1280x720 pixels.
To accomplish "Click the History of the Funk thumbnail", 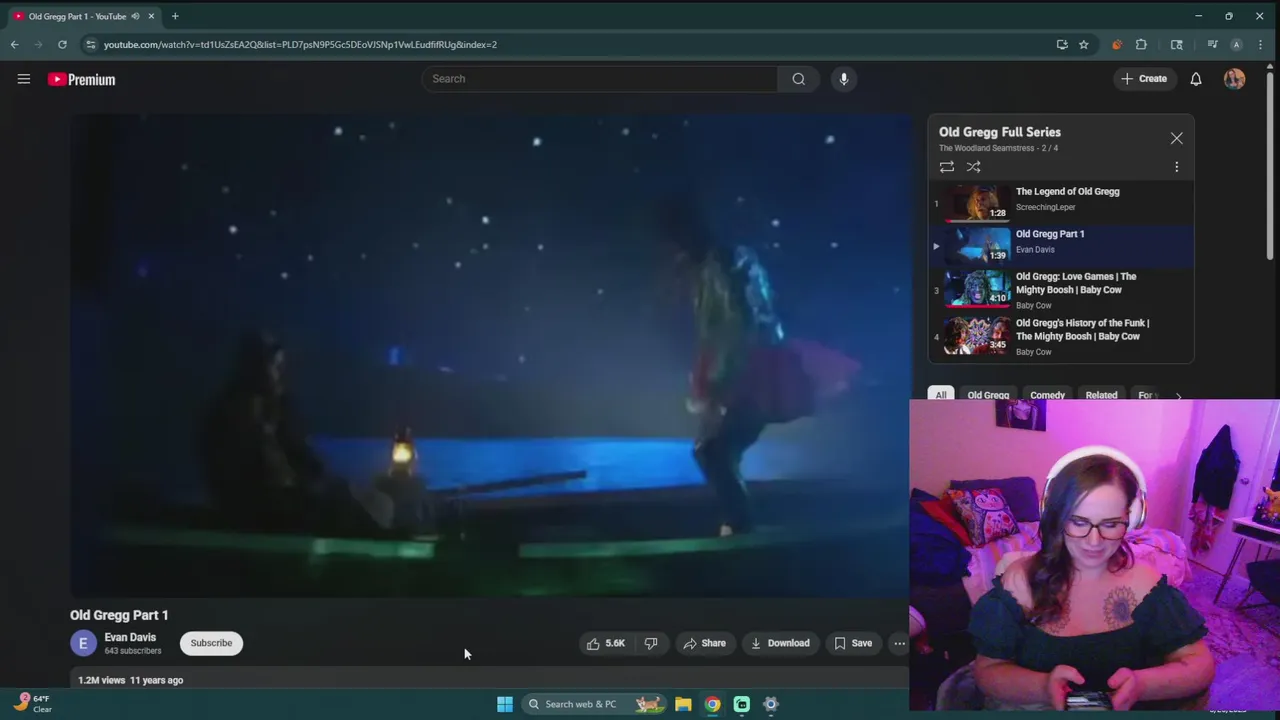I will click(x=978, y=334).
